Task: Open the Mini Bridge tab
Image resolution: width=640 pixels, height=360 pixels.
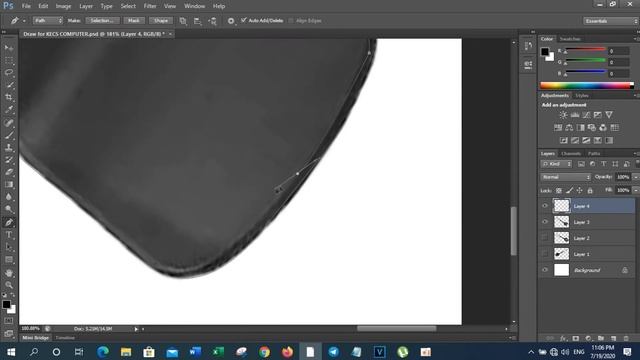Action: pos(36,338)
